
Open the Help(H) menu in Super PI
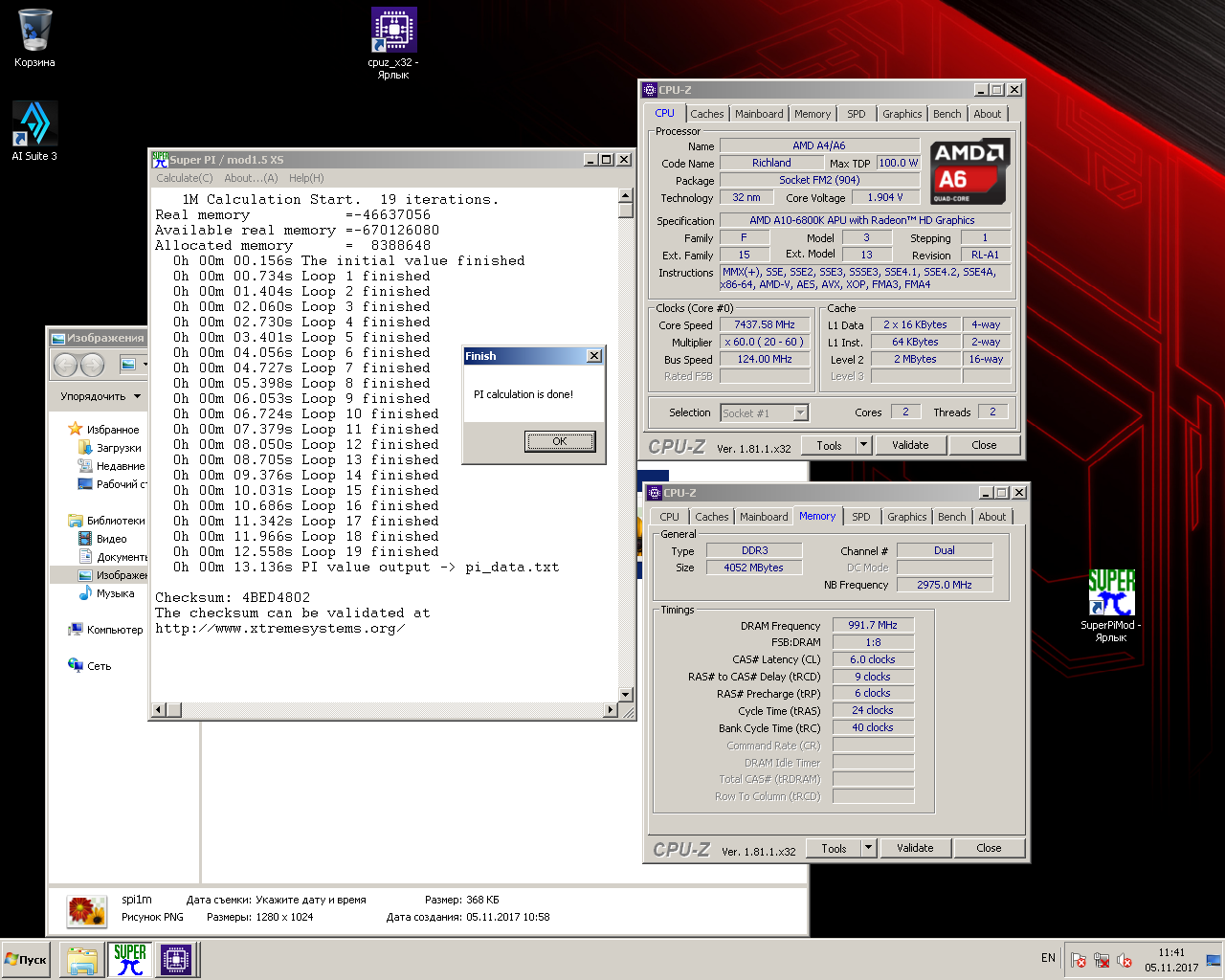coord(306,178)
